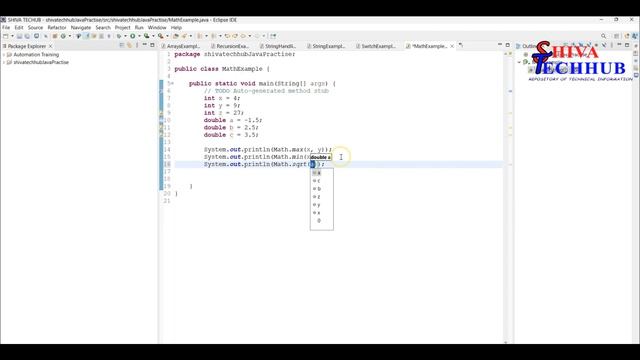
Task: Click the 'public class MathExample' code line
Action: [222, 69]
